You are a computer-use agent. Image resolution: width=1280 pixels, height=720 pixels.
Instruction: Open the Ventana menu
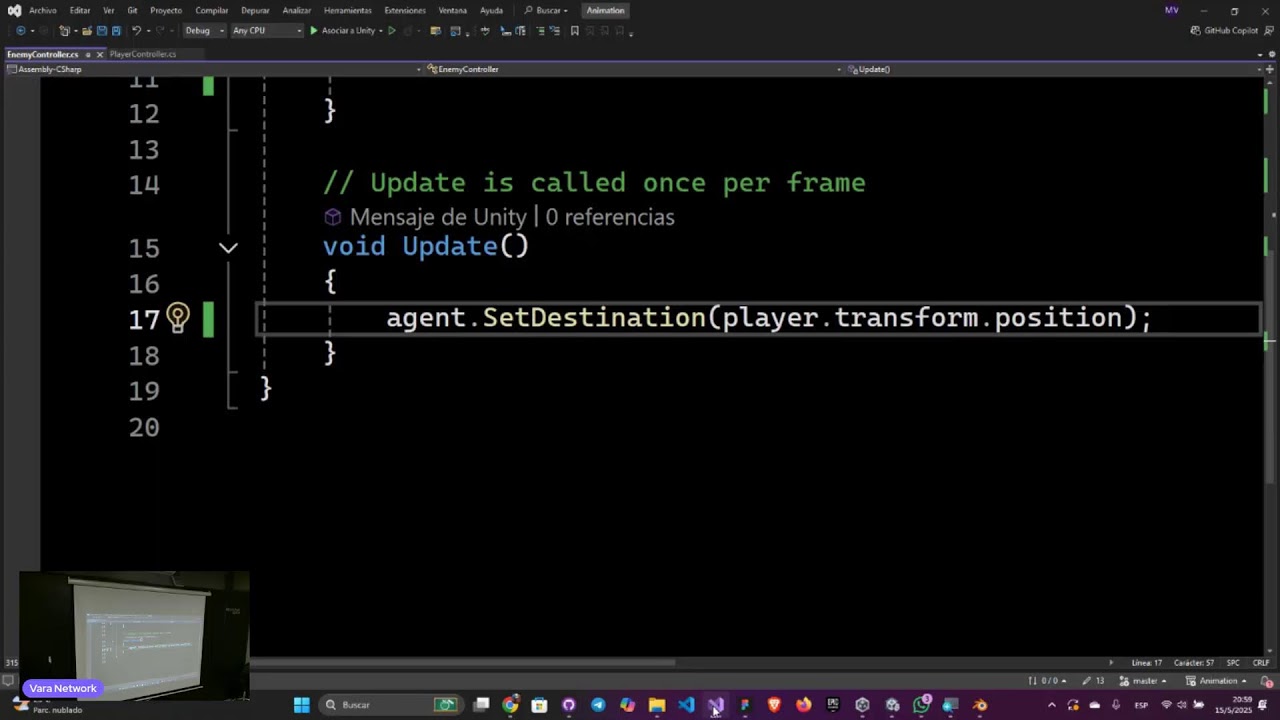(x=453, y=10)
